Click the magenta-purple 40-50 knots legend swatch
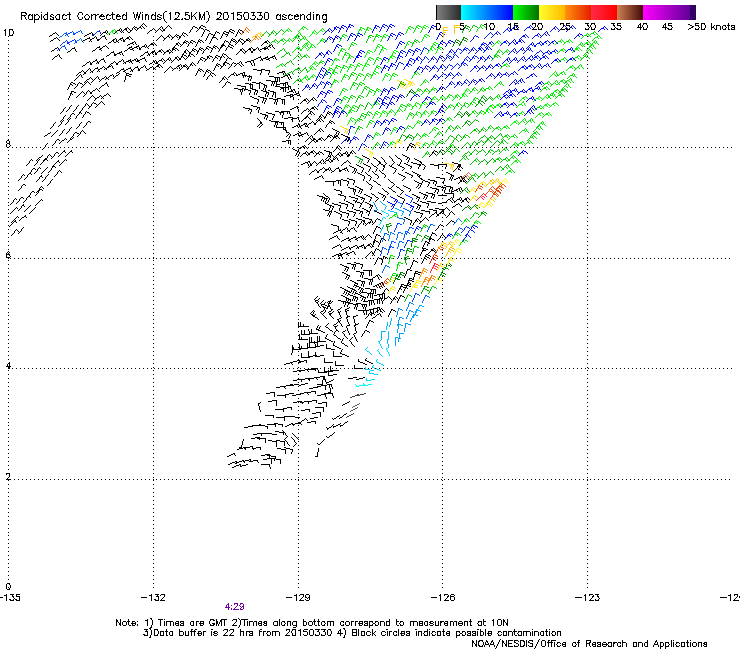 point(669,12)
